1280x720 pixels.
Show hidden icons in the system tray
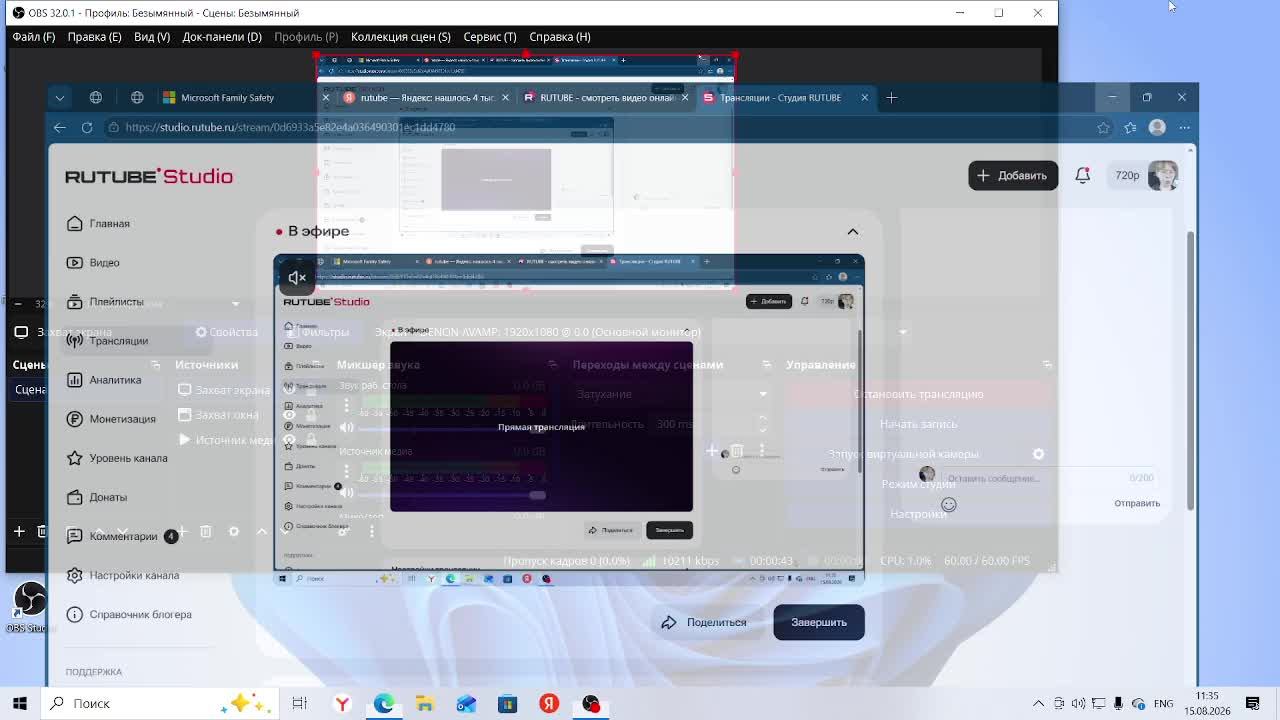[x=1038, y=703]
